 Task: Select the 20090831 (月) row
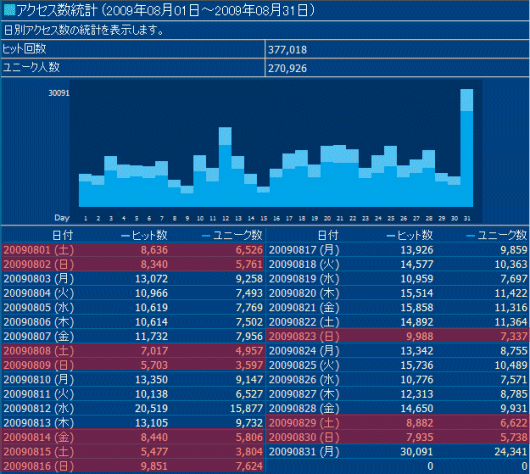(398, 452)
